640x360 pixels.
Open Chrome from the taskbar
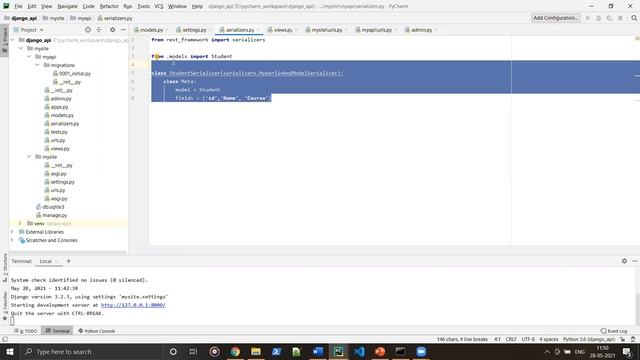tap(235, 351)
